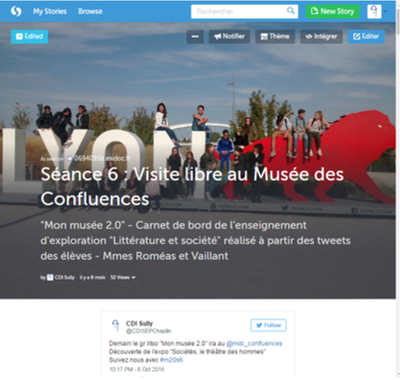
Task: Open the user profile avatar icon
Action: (x=374, y=11)
